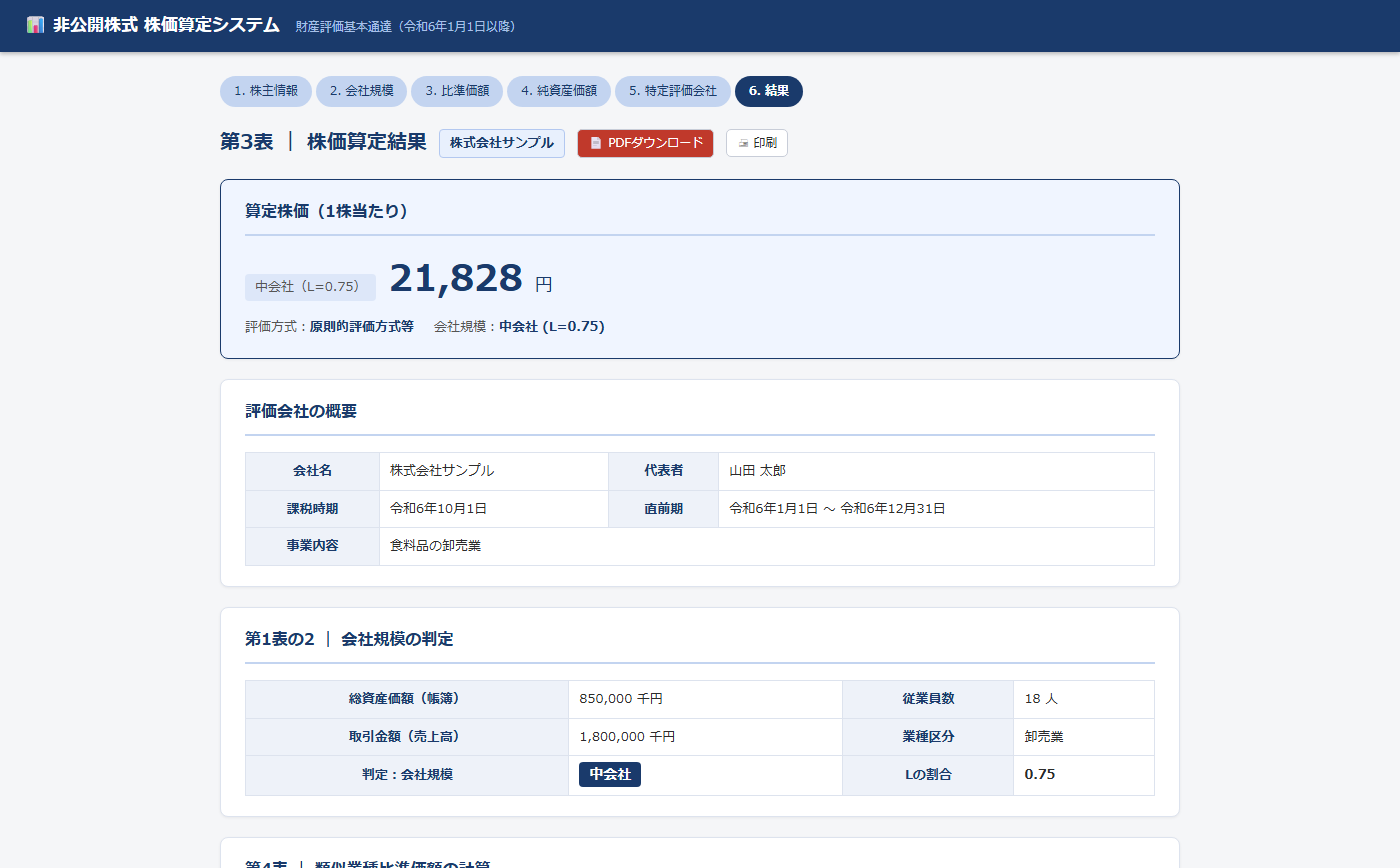Click the 総資産価額 value 850,000 千円
Viewport: 1400px width, 868px height.
coord(621,699)
